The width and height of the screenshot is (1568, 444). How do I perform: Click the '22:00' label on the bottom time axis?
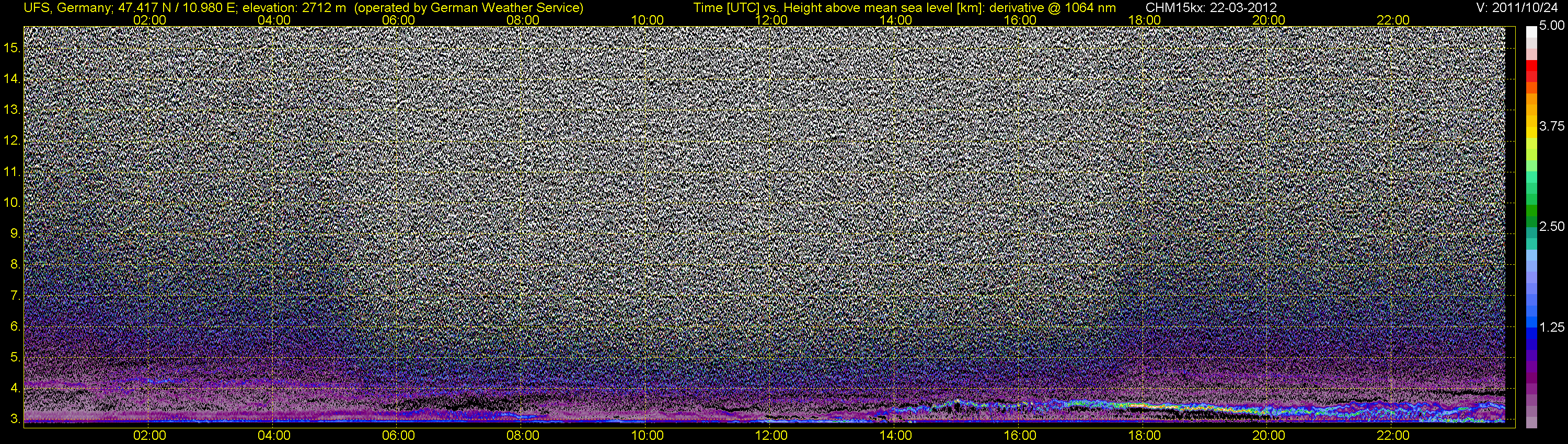pyautogui.click(x=1393, y=436)
